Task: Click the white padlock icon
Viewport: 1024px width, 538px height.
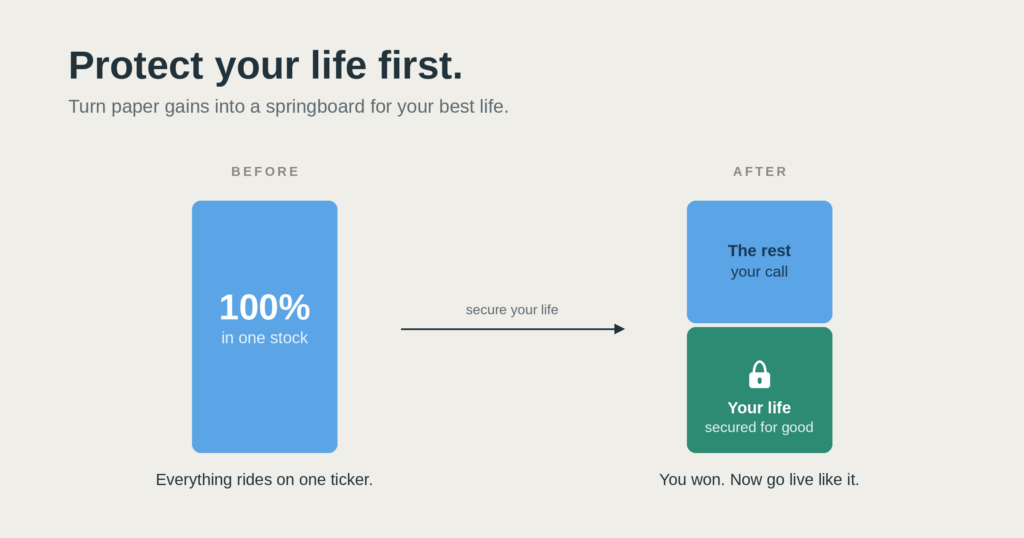Action: [759, 375]
